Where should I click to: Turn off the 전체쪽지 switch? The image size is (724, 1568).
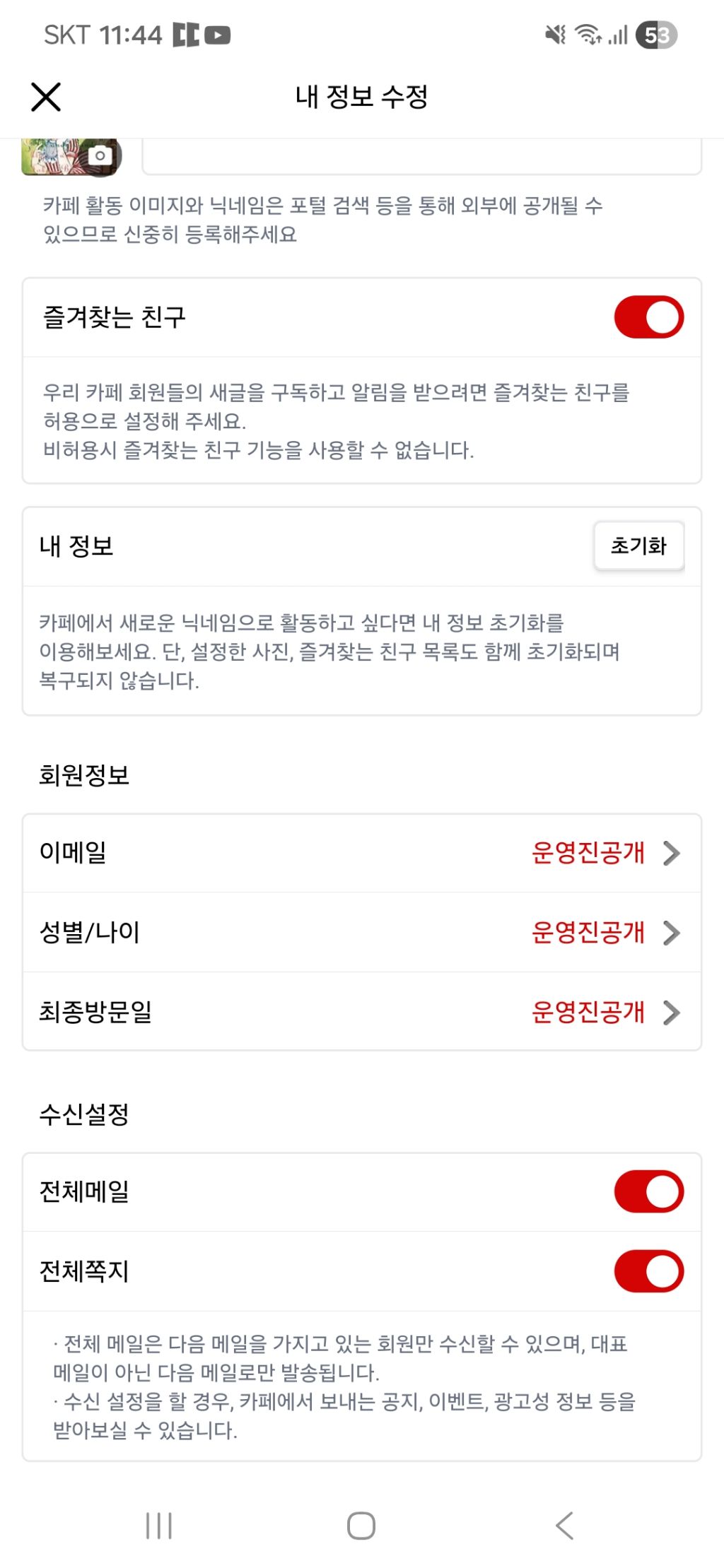649,1271
